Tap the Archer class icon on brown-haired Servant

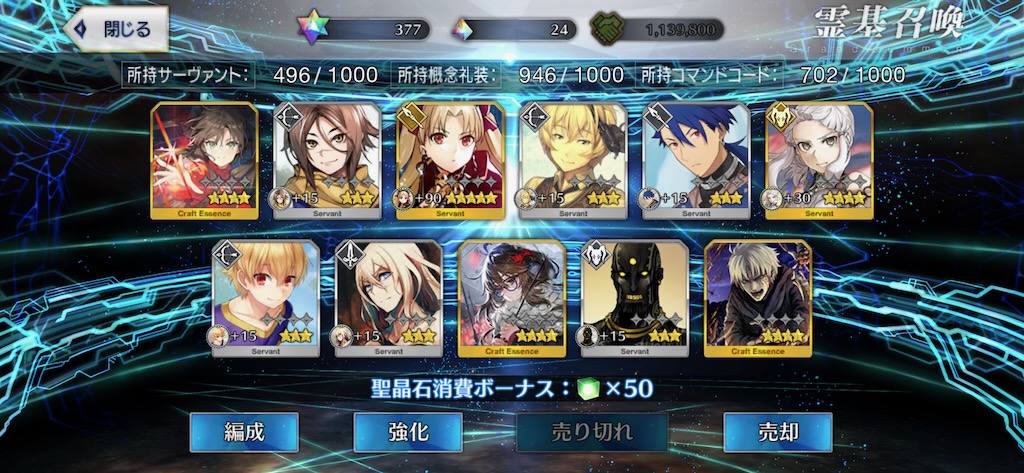(287, 116)
